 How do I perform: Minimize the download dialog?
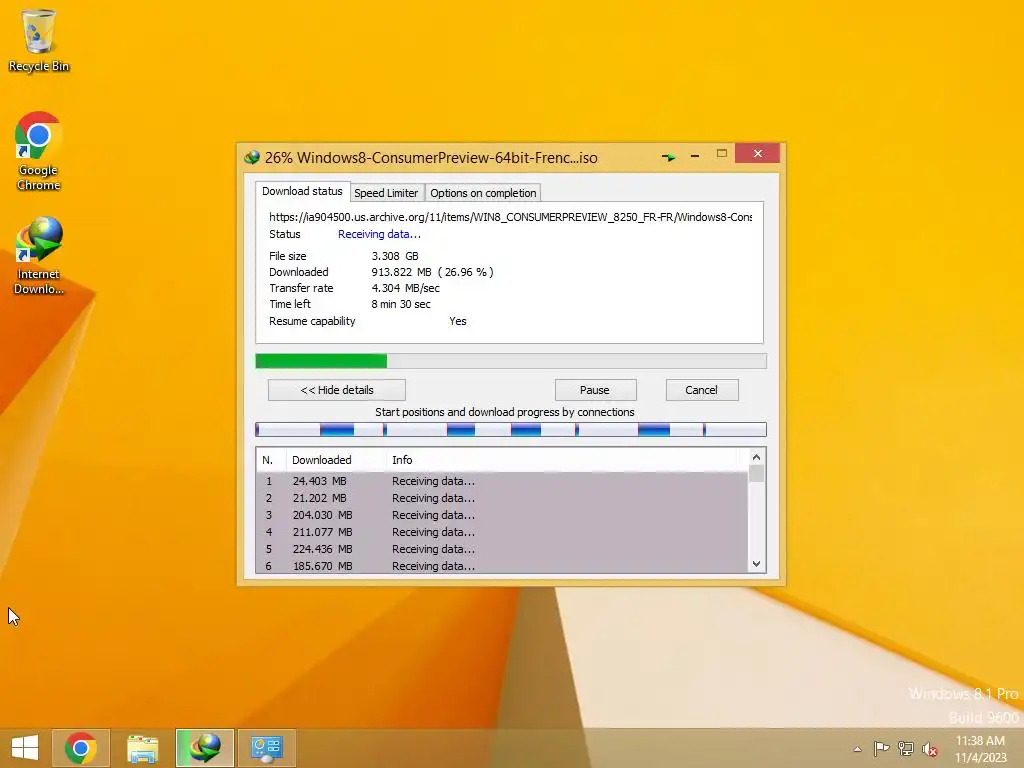[695, 156]
